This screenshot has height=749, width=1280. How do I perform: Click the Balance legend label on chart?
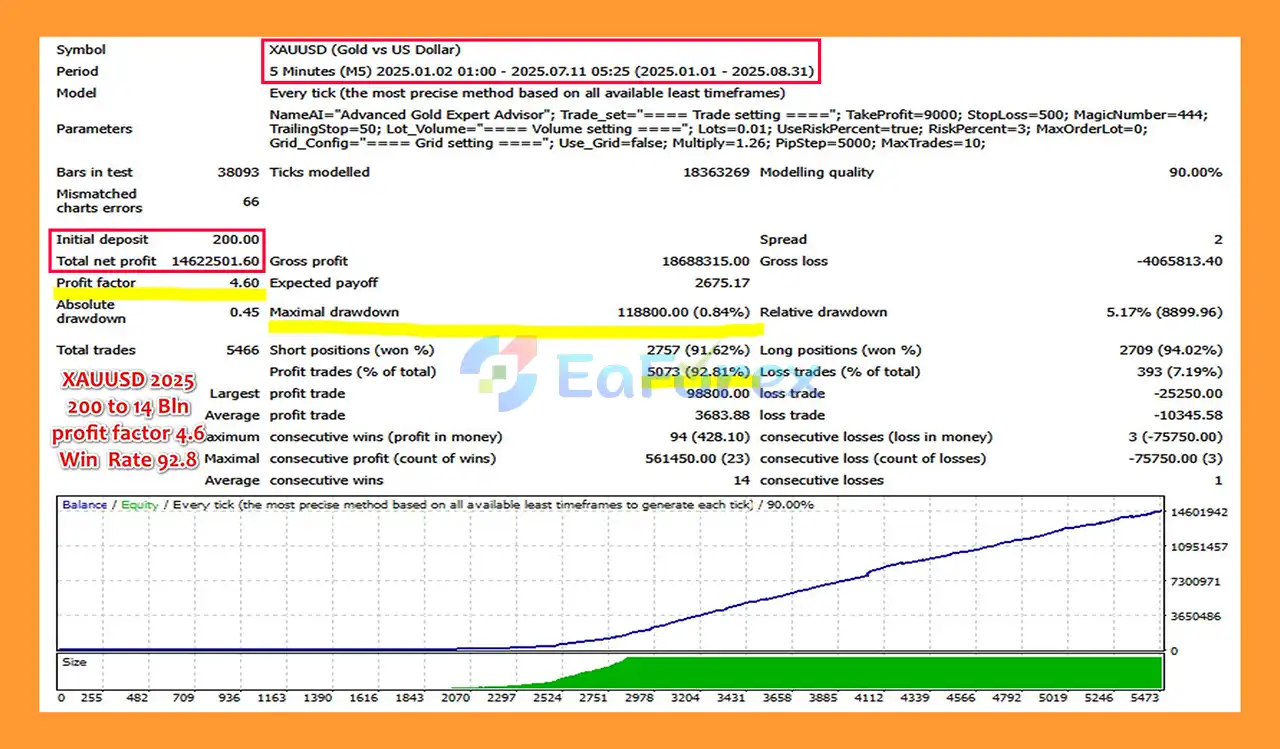[85, 505]
